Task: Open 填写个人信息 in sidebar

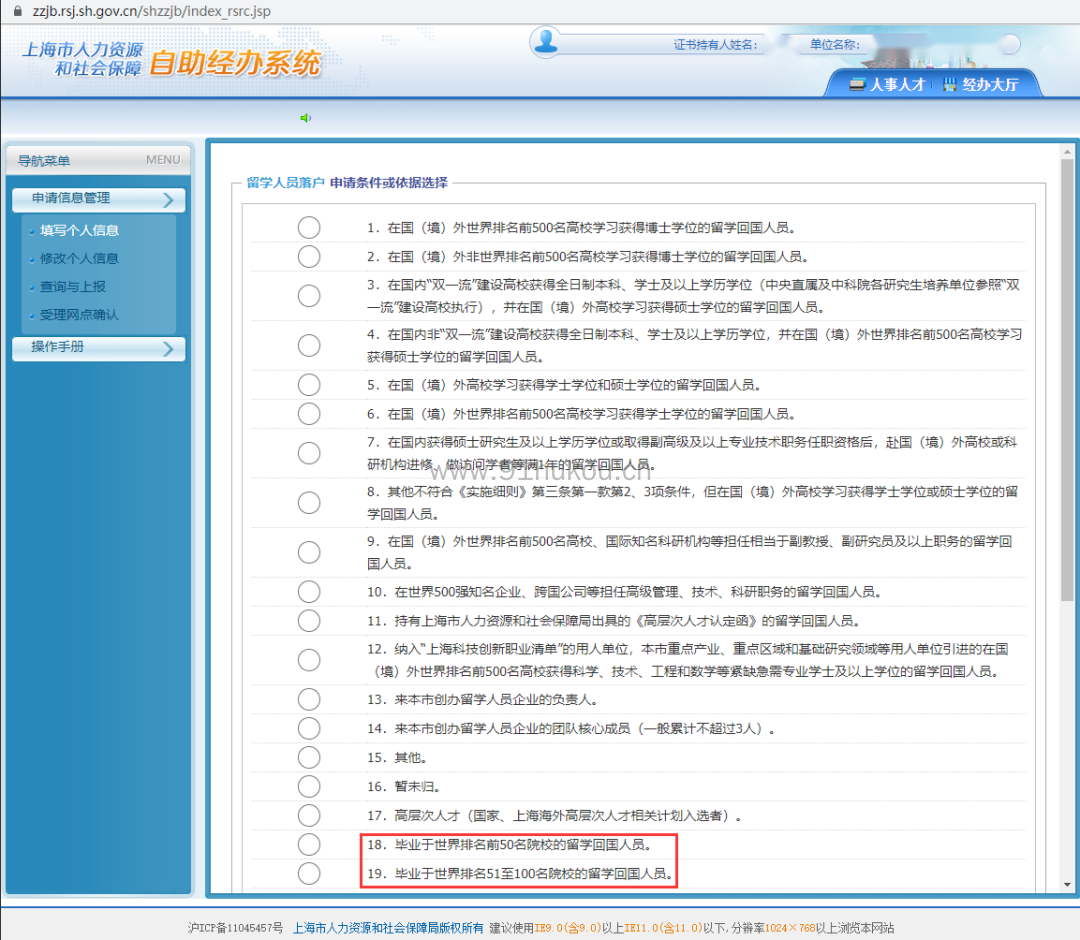Action: [x=79, y=230]
